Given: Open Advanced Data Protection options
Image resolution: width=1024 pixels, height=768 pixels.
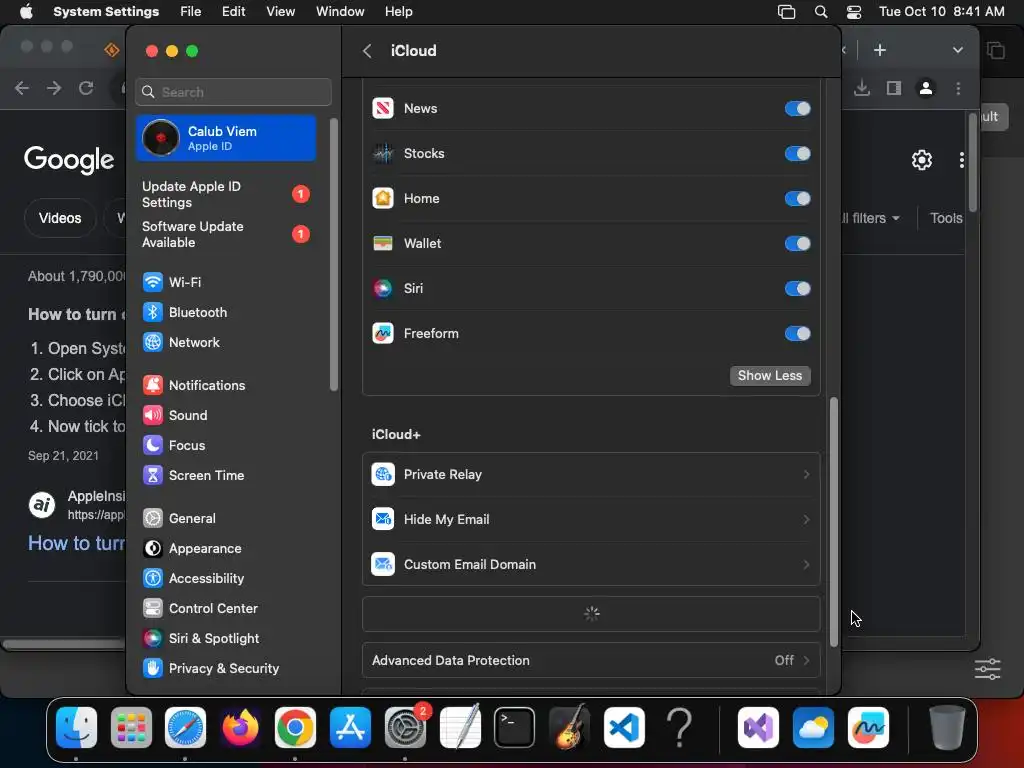Looking at the screenshot, I should (x=591, y=660).
